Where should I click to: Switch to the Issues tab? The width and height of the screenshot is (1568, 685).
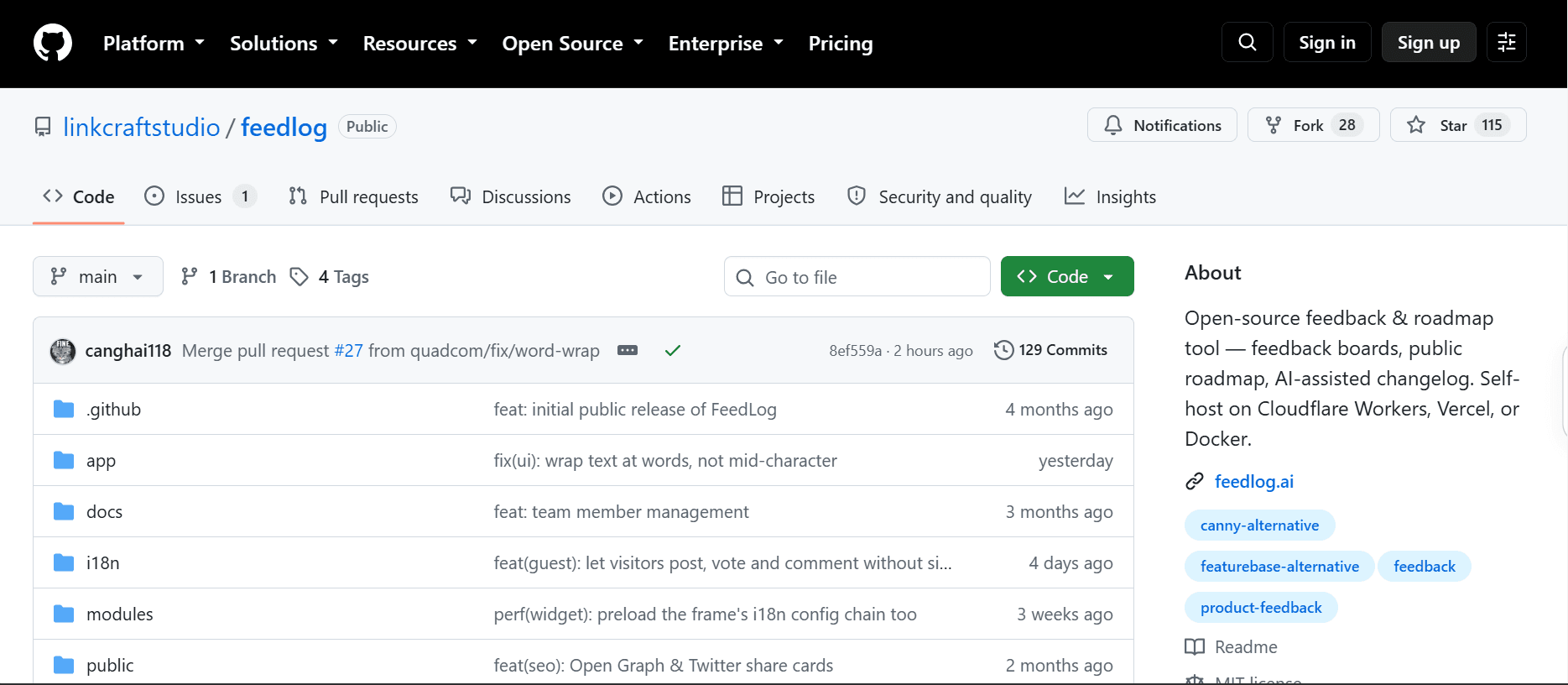pyautogui.click(x=201, y=196)
